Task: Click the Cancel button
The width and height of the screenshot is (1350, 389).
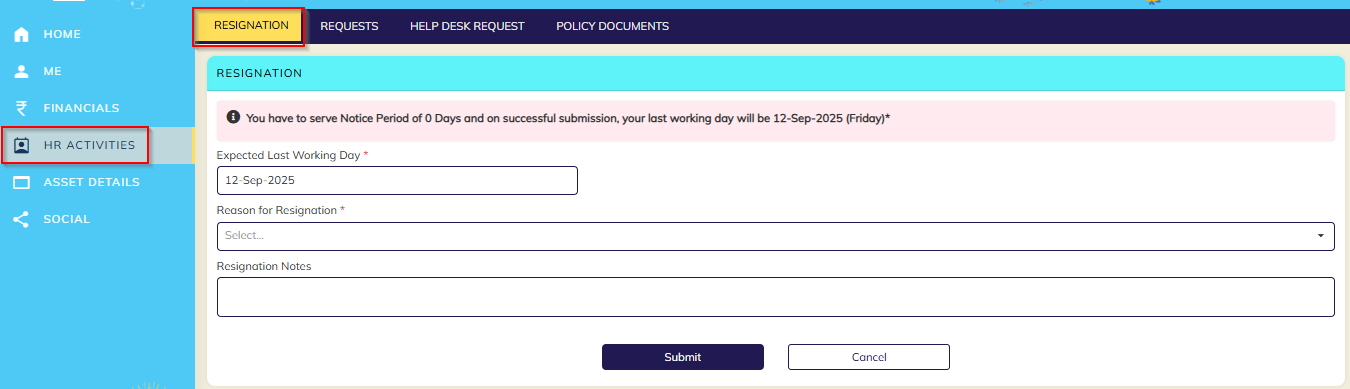Action: [869, 357]
